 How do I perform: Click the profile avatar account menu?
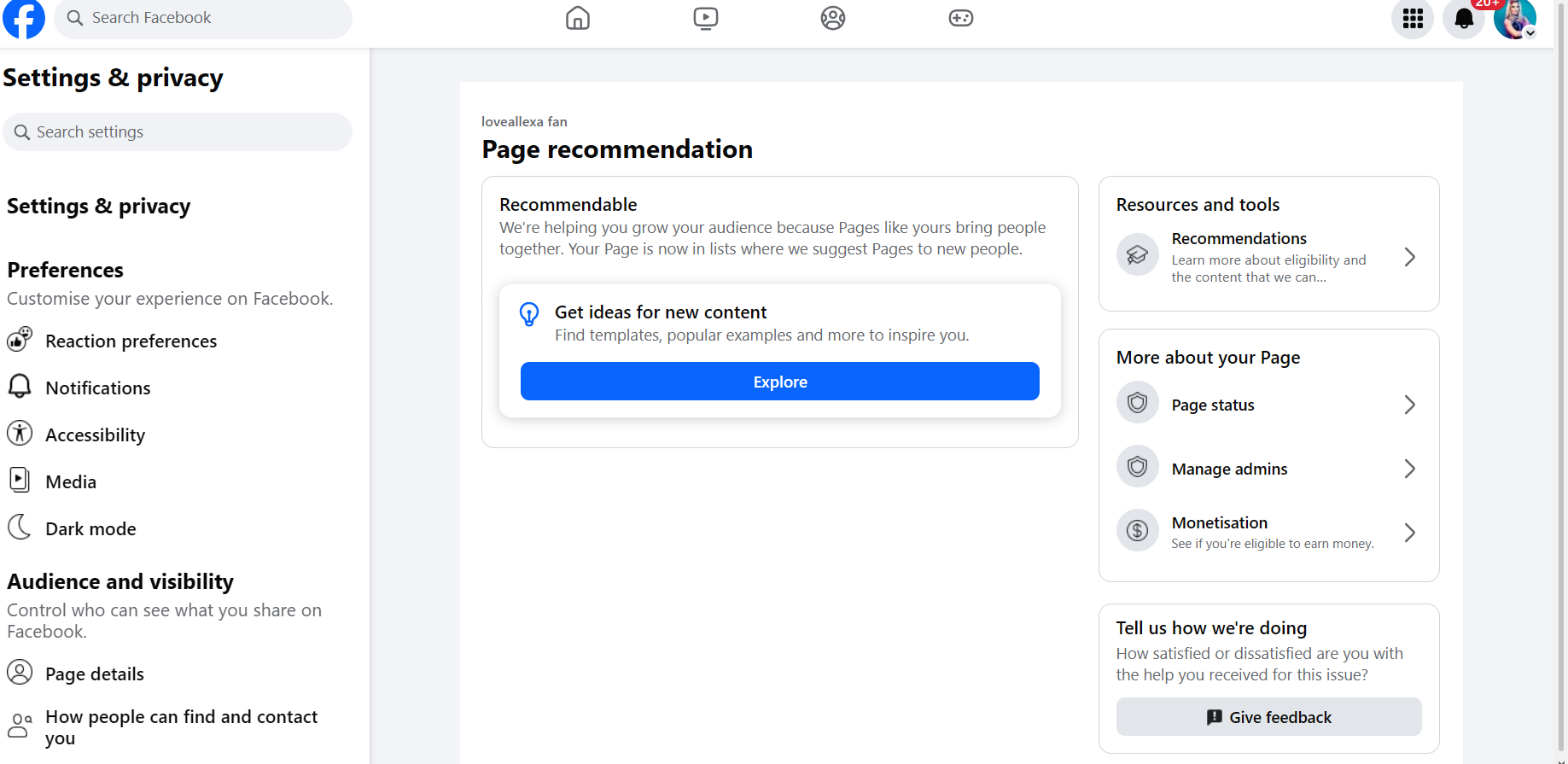tap(1515, 18)
